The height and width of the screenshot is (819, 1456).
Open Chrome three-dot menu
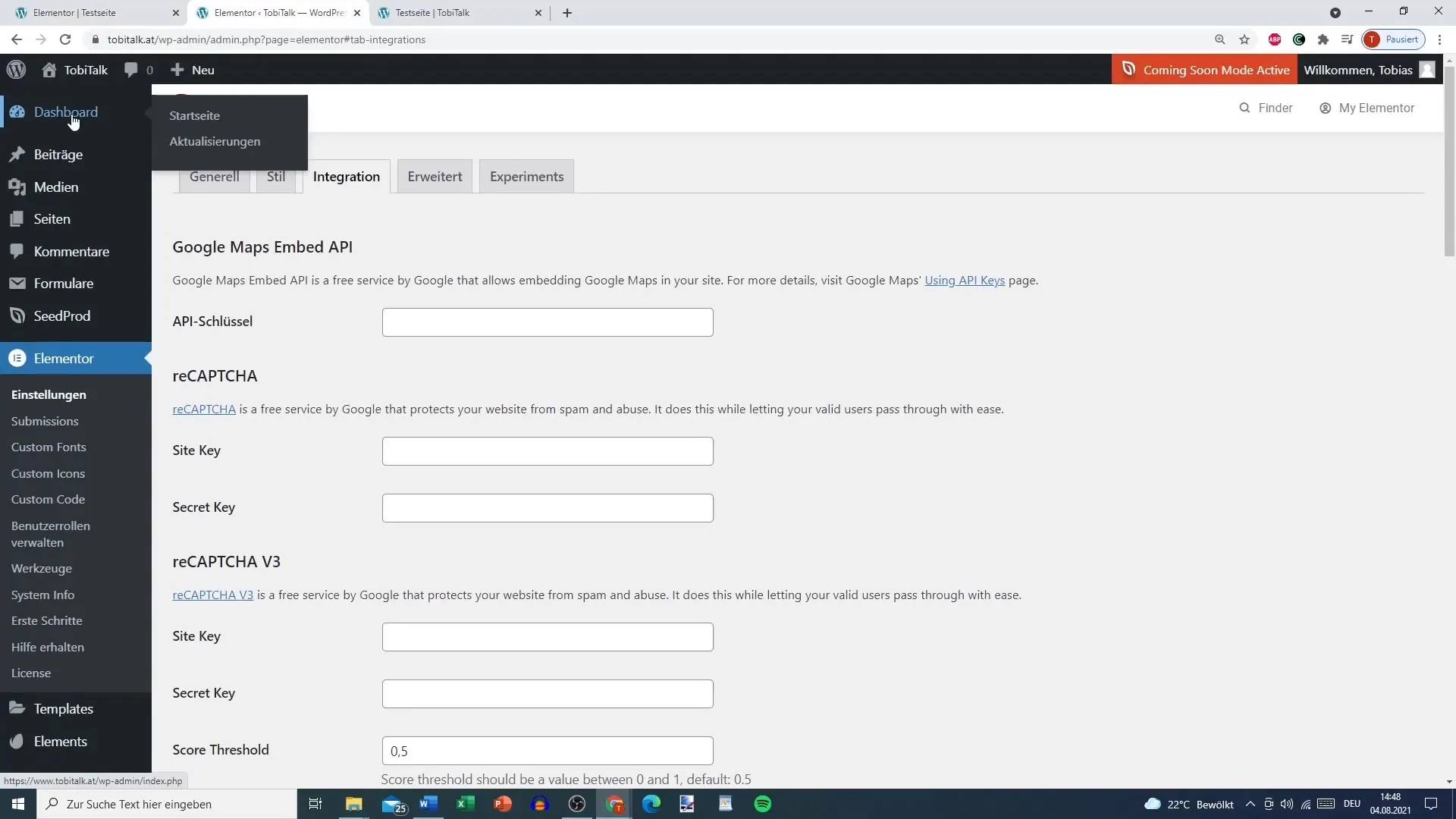[x=1439, y=39]
